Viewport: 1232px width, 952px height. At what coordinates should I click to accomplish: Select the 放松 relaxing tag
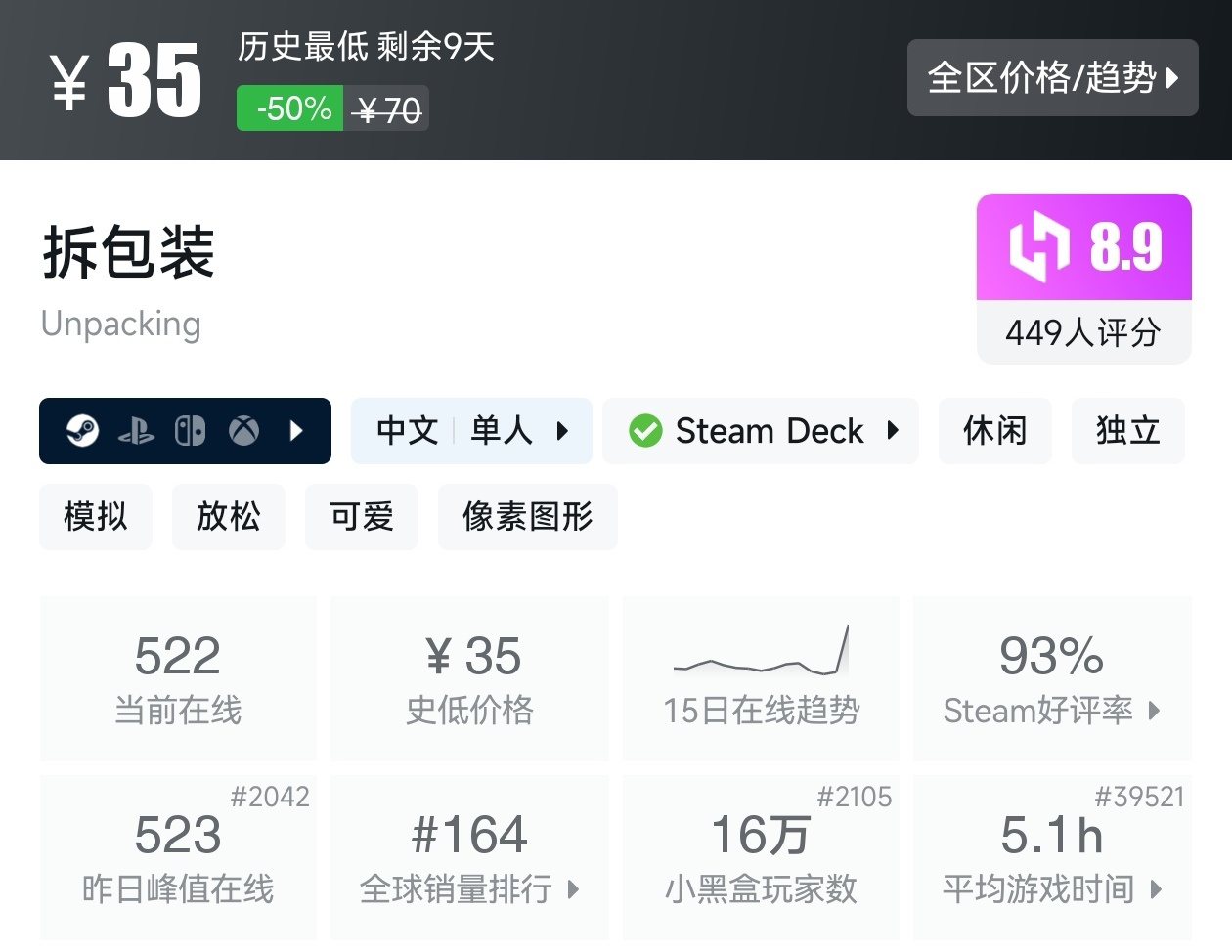click(x=228, y=517)
